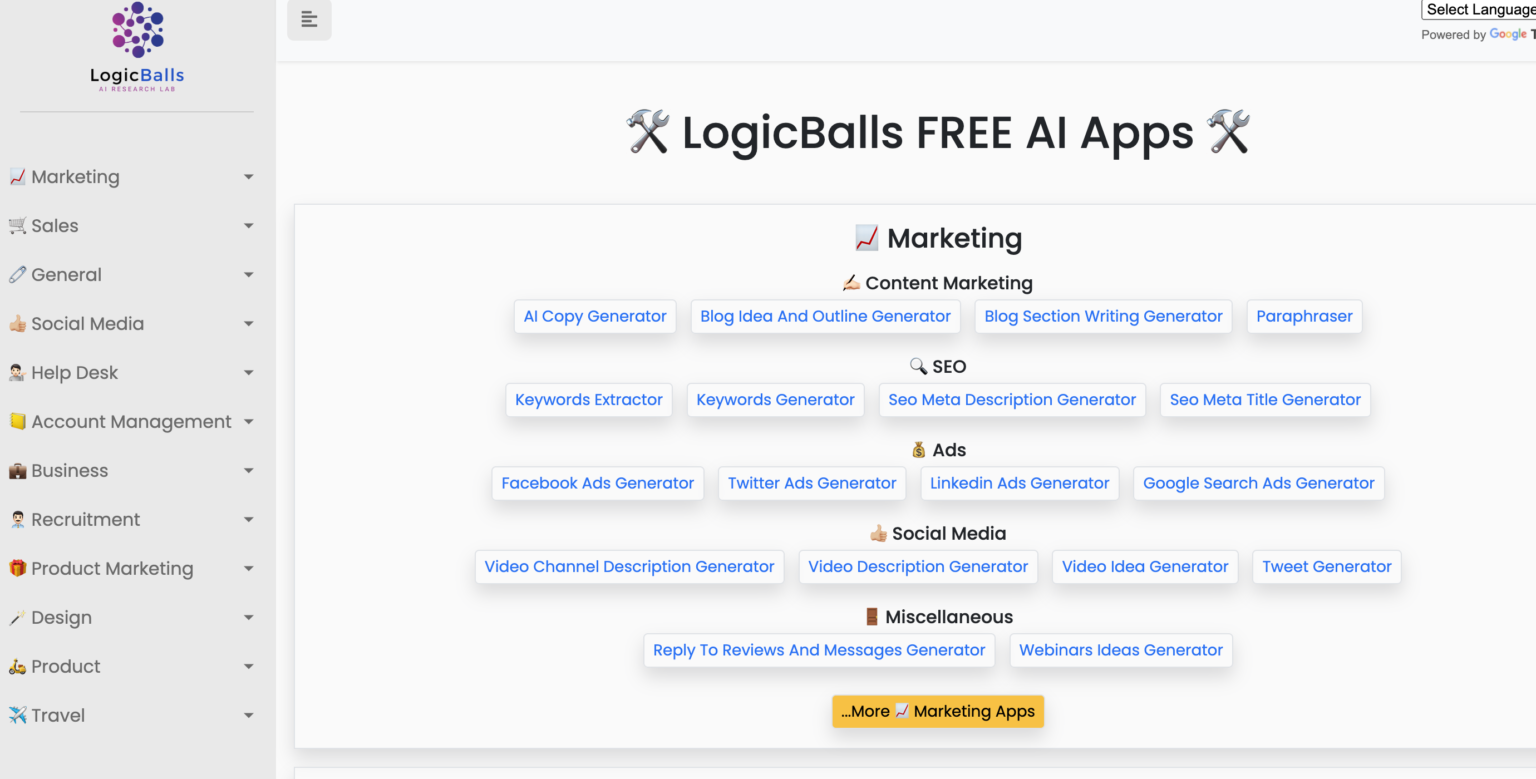This screenshot has height=779, width=1536.
Task: Select the Travel airplane icon
Action: click(18, 715)
